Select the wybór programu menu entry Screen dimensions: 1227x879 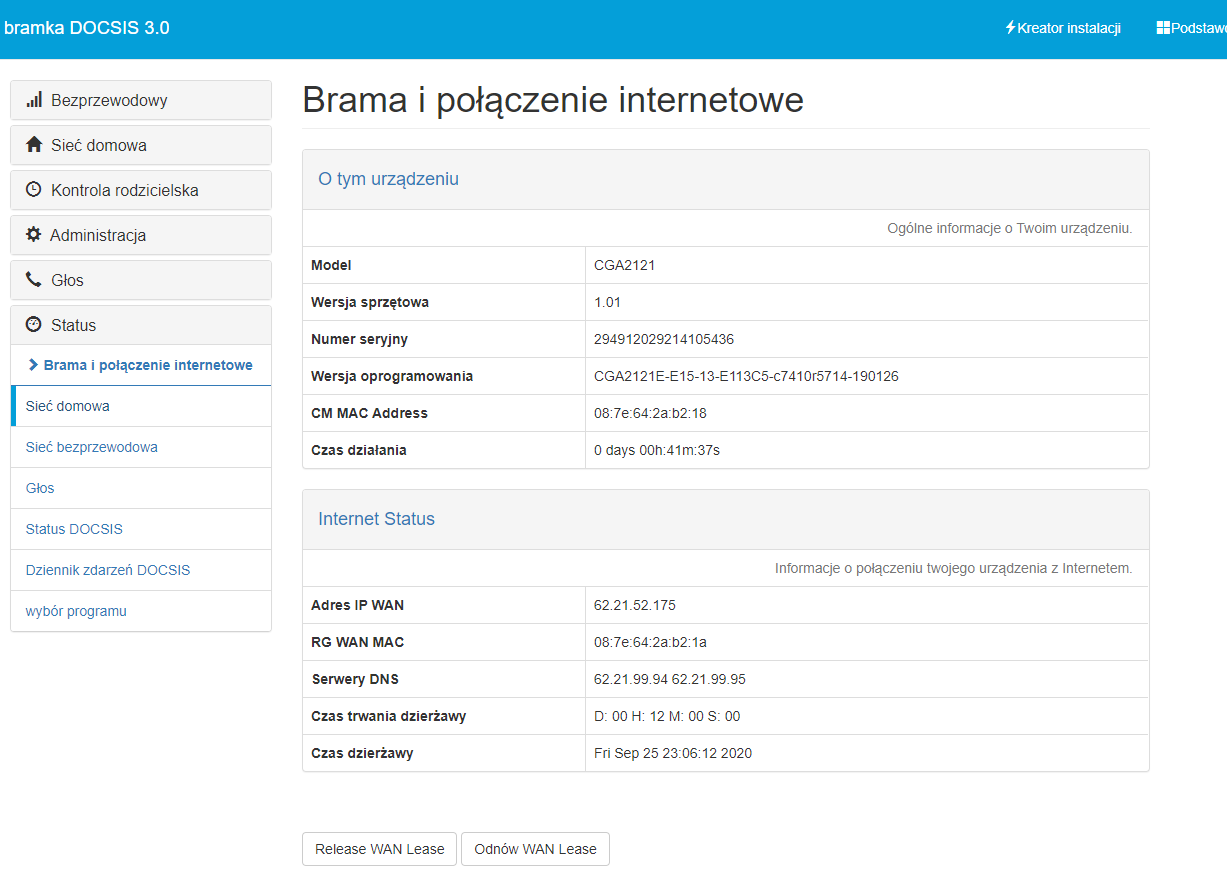point(76,611)
